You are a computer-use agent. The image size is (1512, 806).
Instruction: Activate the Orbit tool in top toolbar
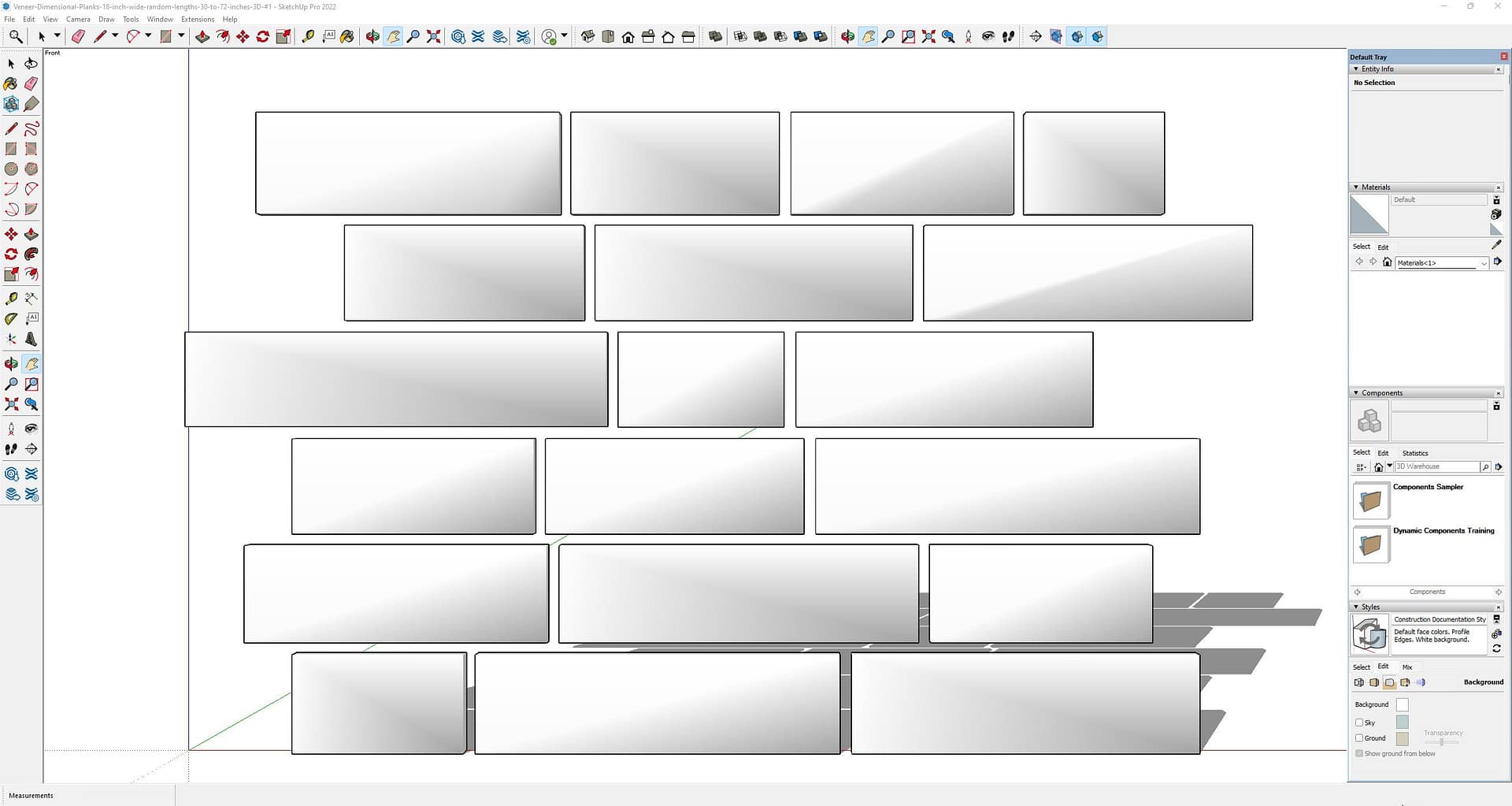click(372, 36)
